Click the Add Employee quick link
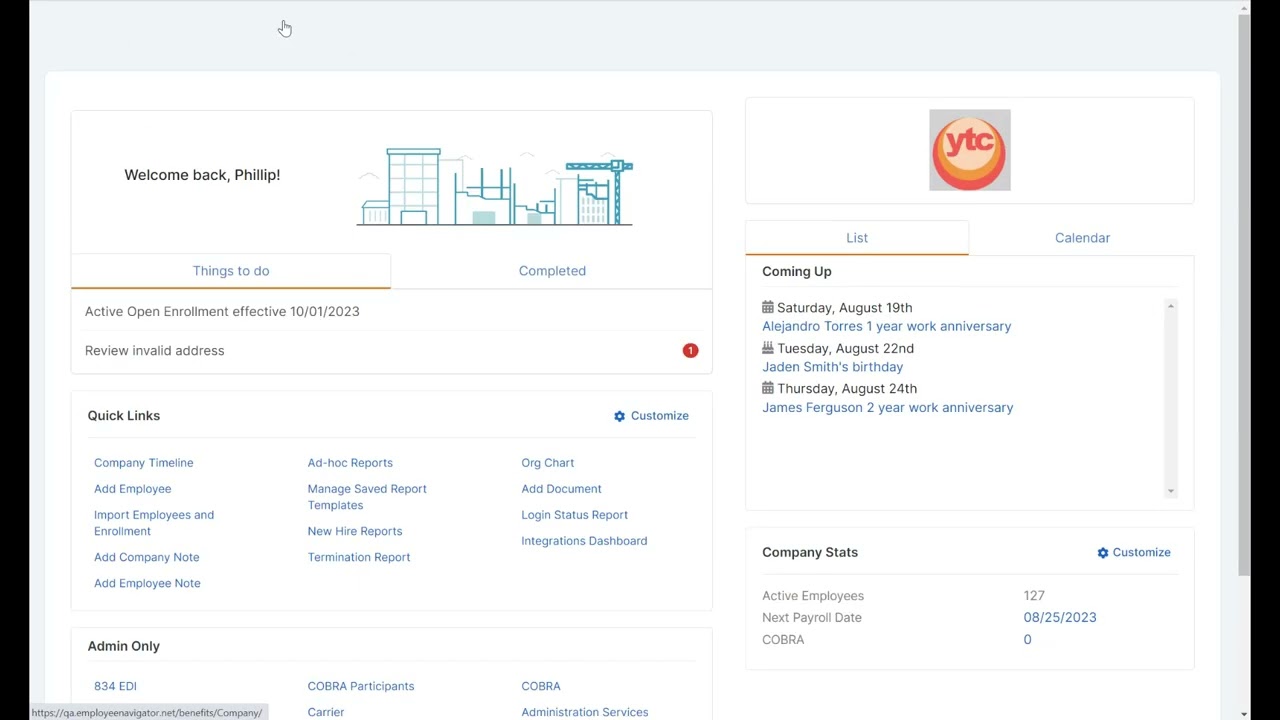Screen dimensions: 1280x720 [133, 489]
